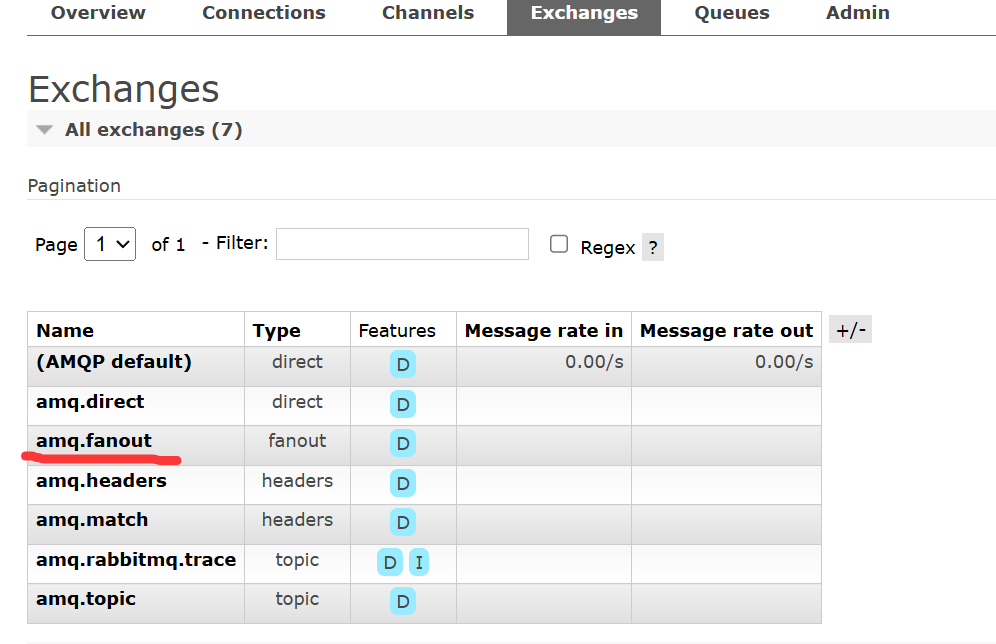Click the D badge for amq.match
Viewport: 996px width, 644px height.
[x=403, y=522]
